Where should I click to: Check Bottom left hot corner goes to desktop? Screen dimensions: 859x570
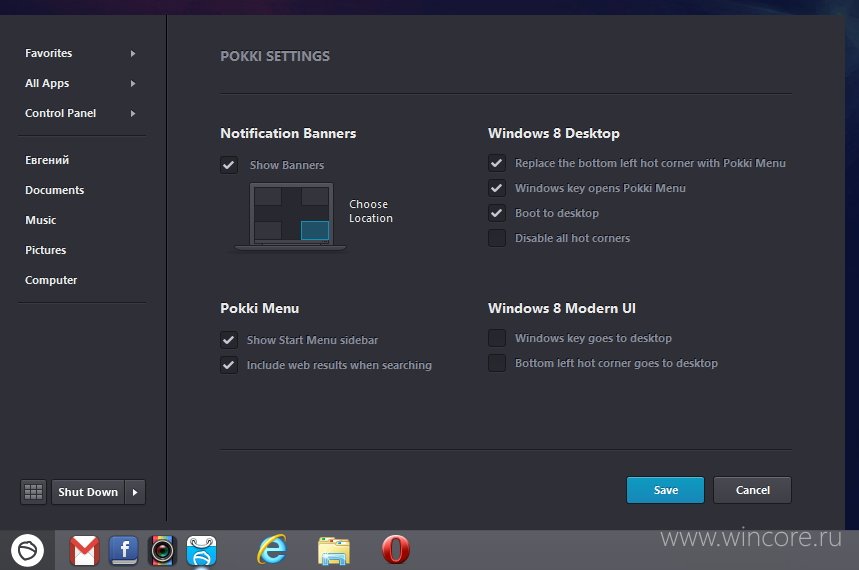tap(497, 363)
